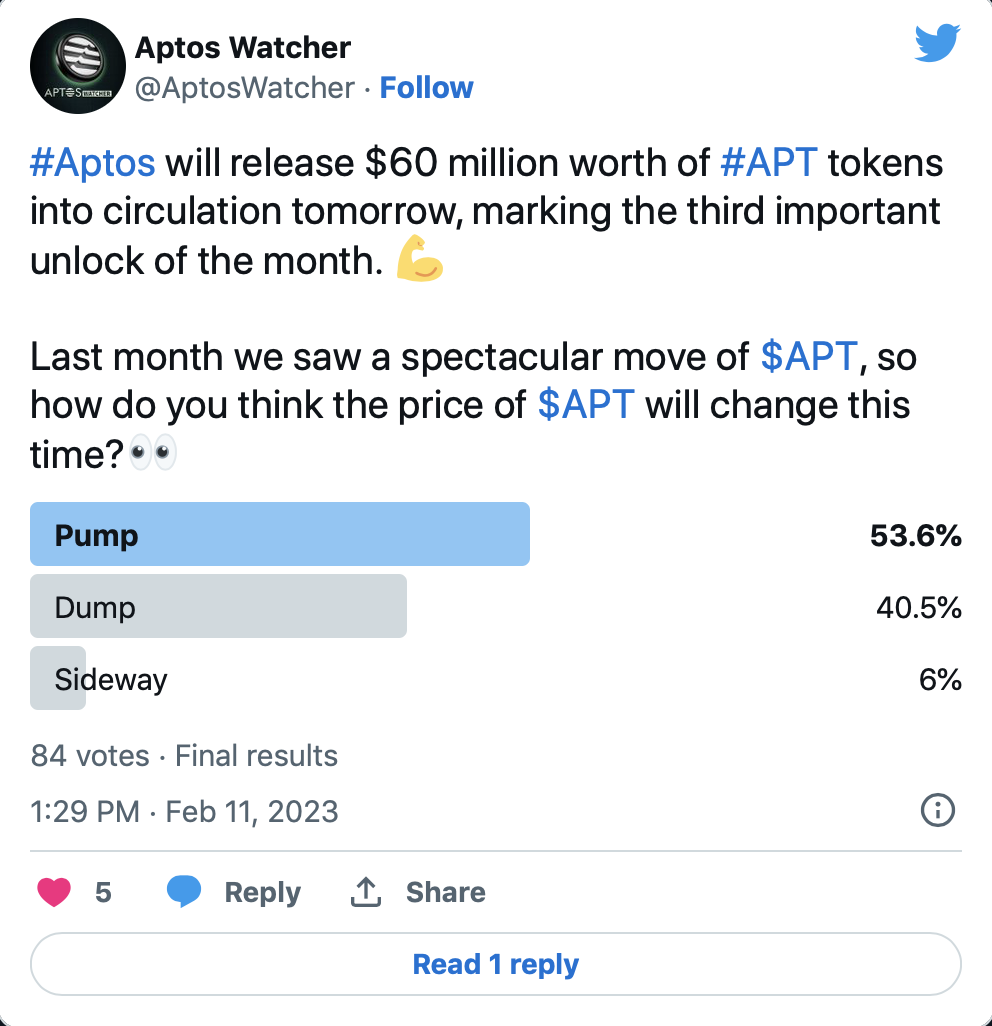Follow the AptosWatcher account
Image resolution: width=992 pixels, height=1026 pixels.
pos(426,88)
